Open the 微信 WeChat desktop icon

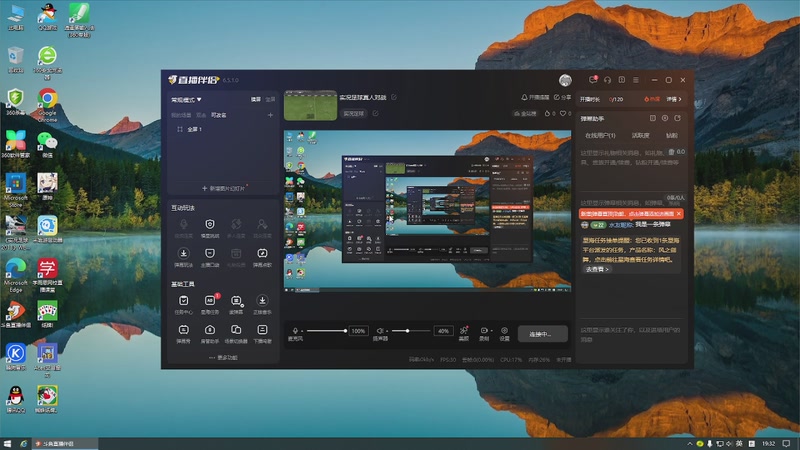point(47,144)
